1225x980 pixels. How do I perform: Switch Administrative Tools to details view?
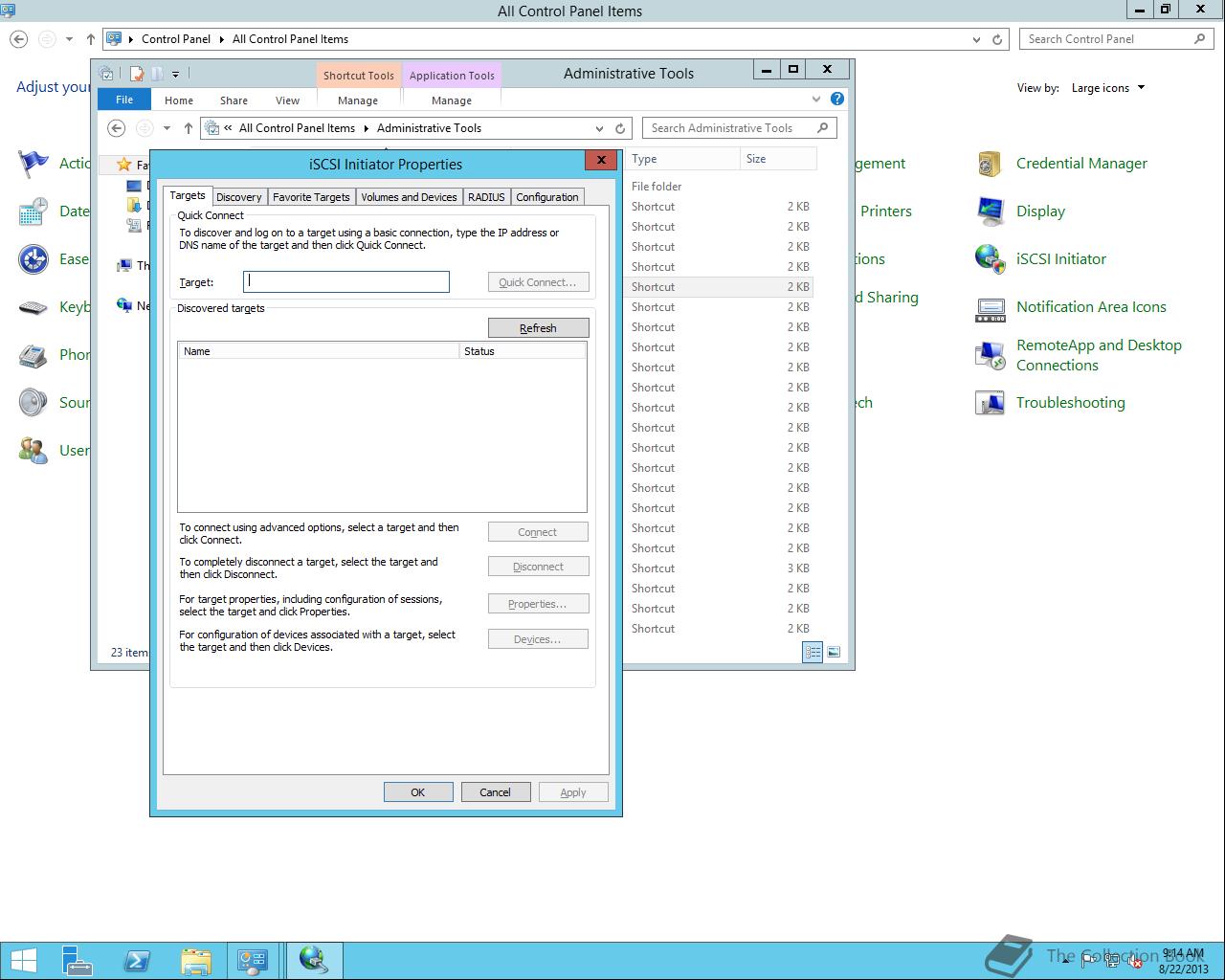[x=813, y=652]
